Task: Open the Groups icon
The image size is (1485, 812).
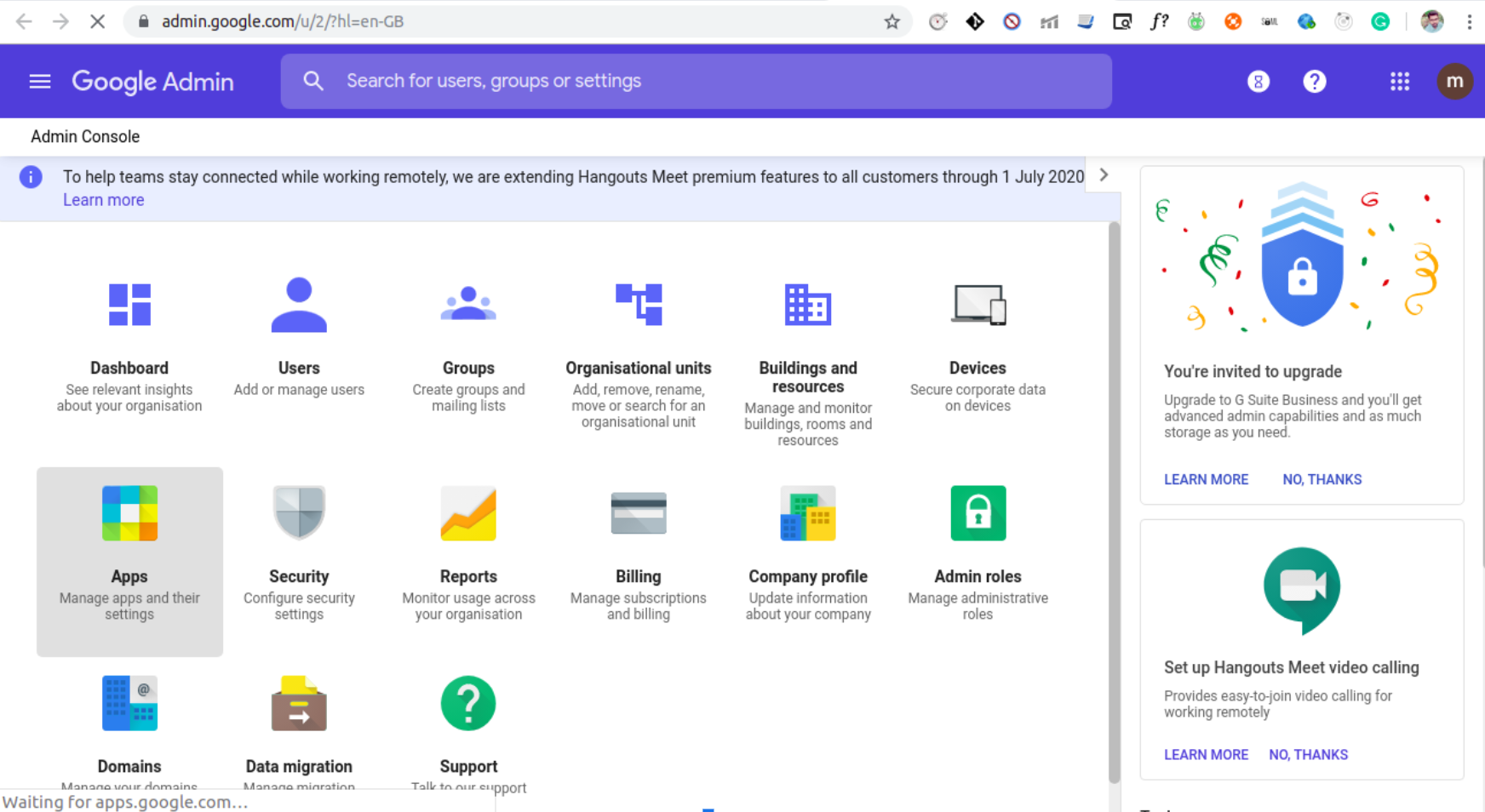Action: click(468, 304)
